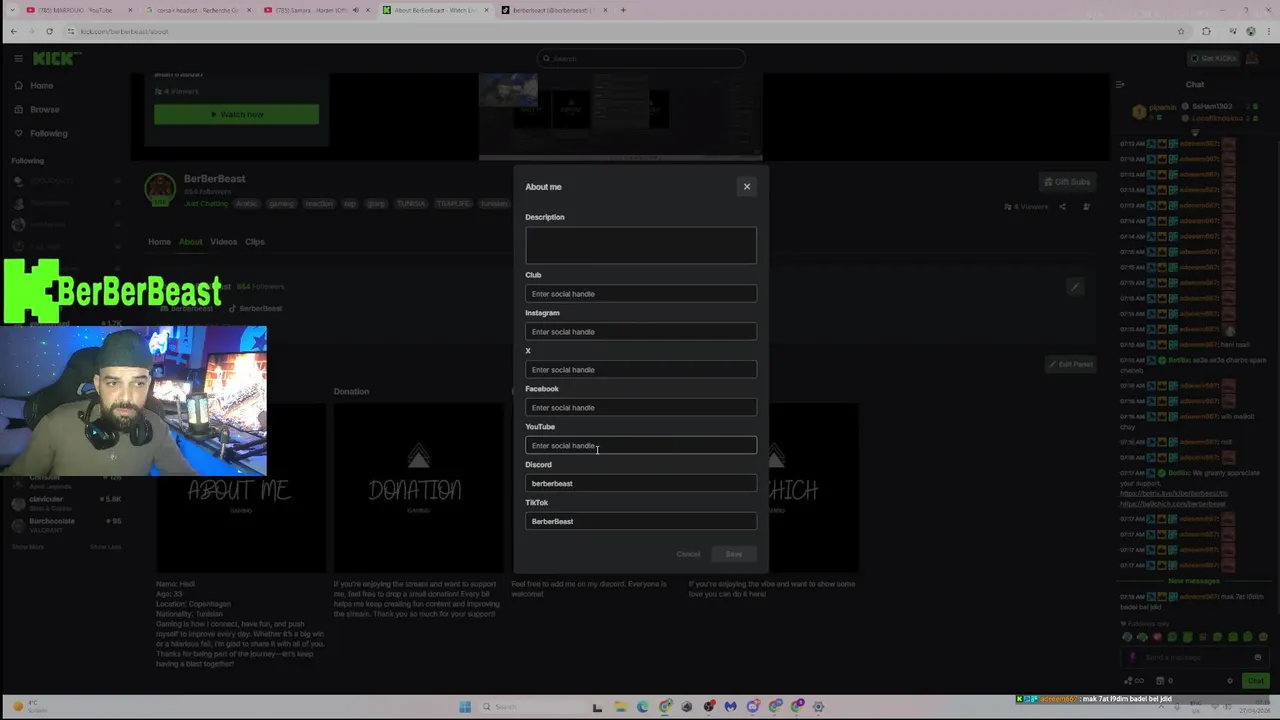Click the share icon beside viewers
The width and height of the screenshot is (1280, 720).
tap(1062, 207)
